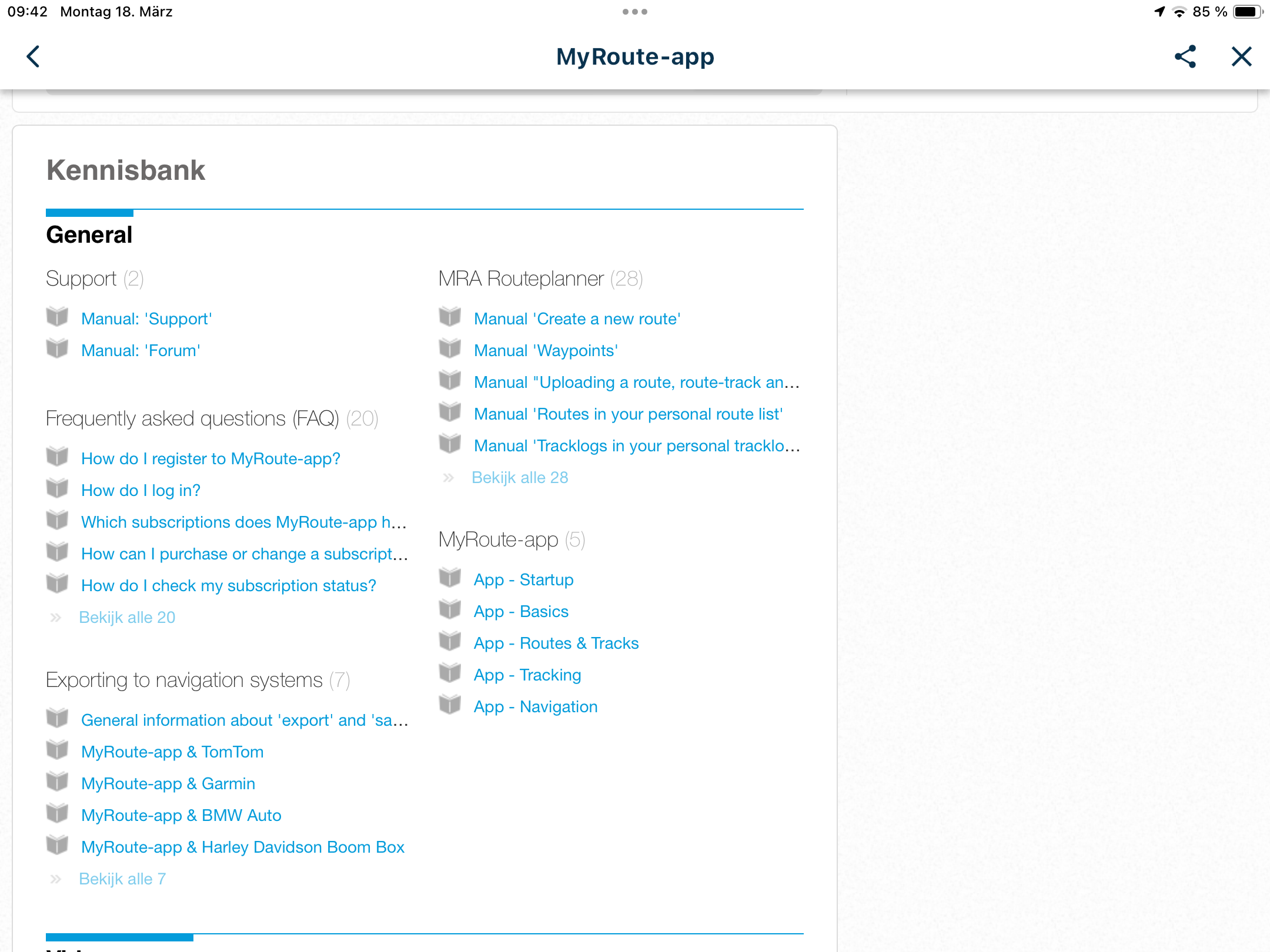View all 28 MRA Routeplanner articles
Image resolution: width=1270 pixels, height=952 pixels.
tap(520, 477)
